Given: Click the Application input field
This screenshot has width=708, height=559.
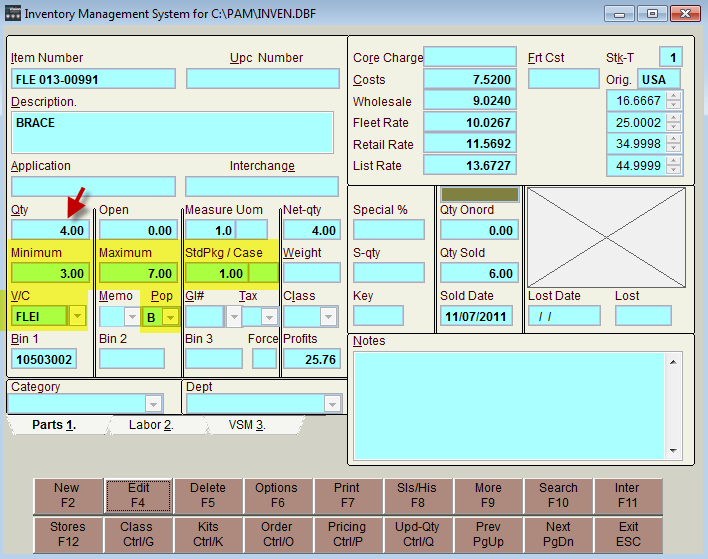Looking at the screenshot, I should point(93,186).
